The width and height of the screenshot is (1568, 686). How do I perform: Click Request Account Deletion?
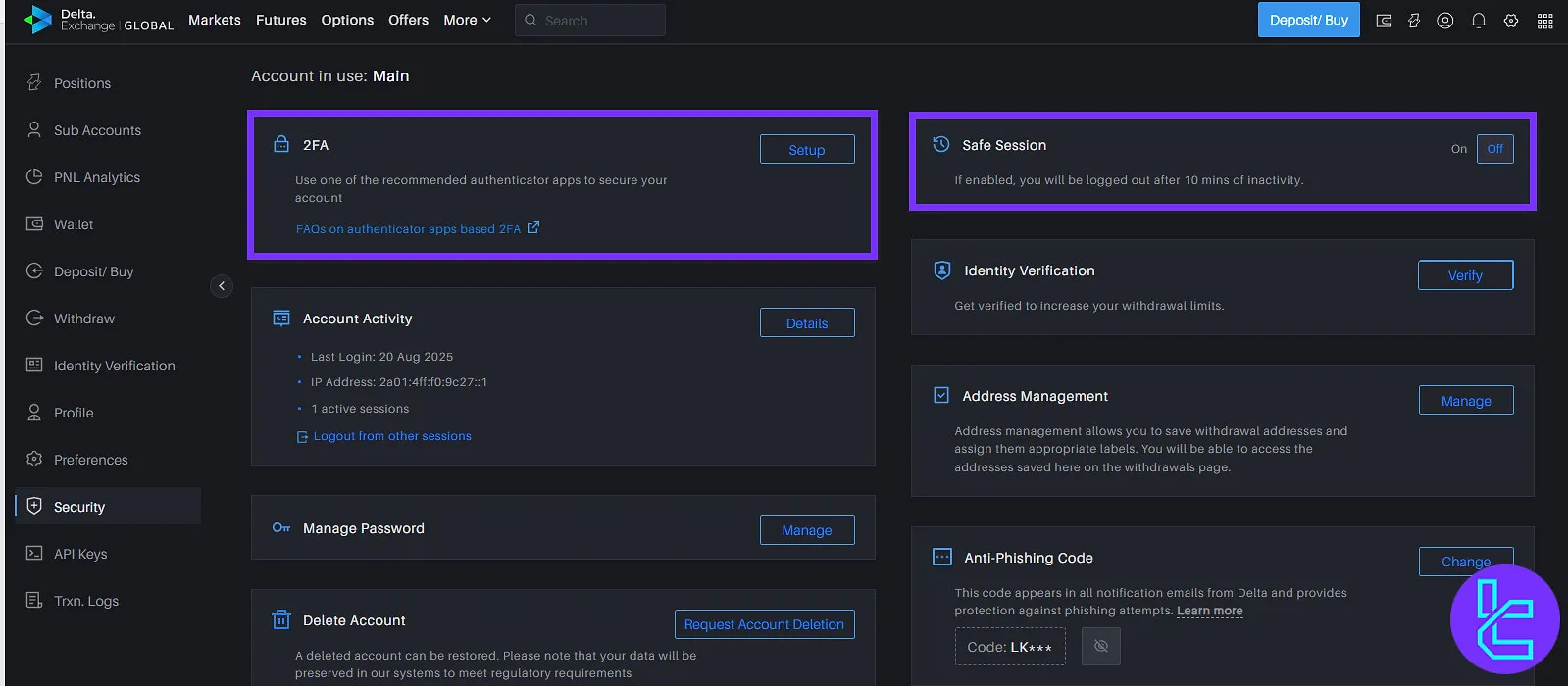[x=764, y=624]
